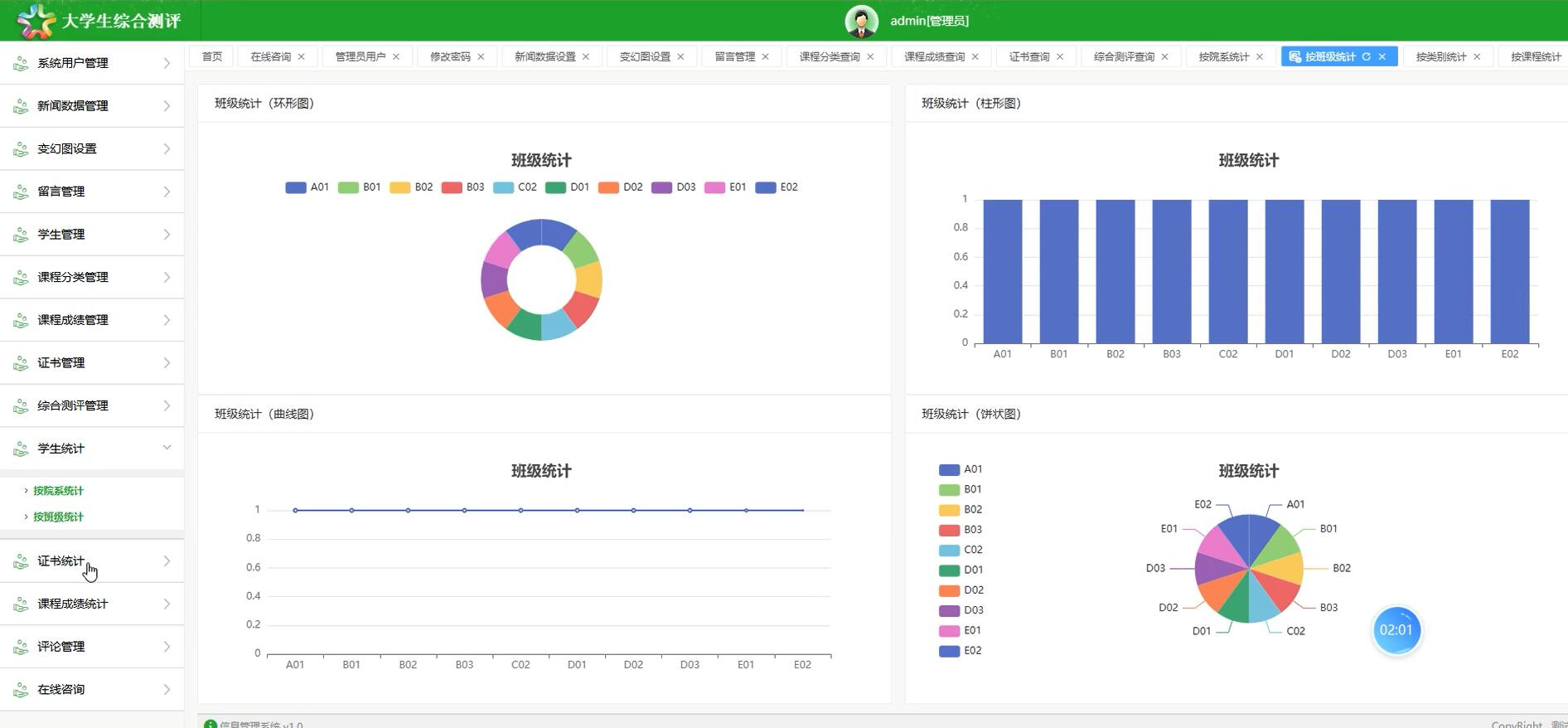Toggle E02 series in donut chart legend

point(777,187)
